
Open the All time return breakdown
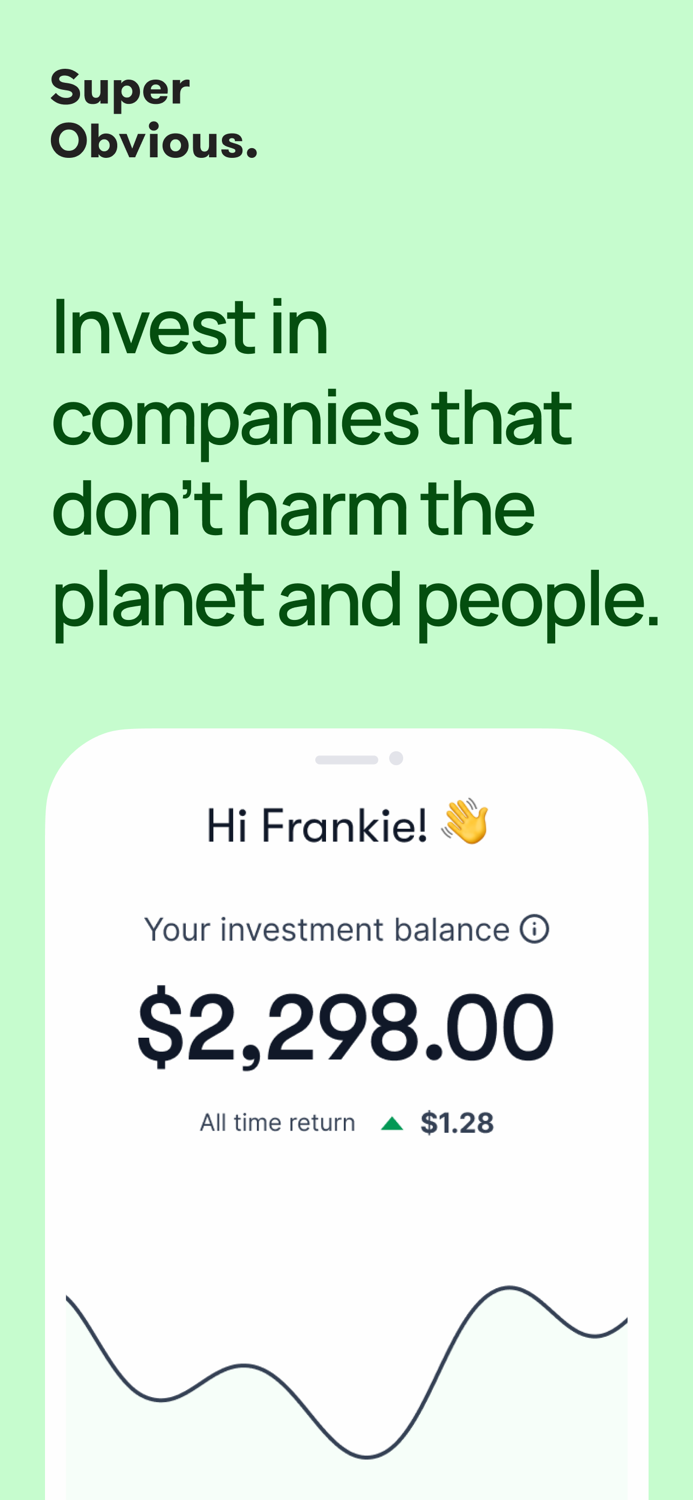click(277, 1121)
